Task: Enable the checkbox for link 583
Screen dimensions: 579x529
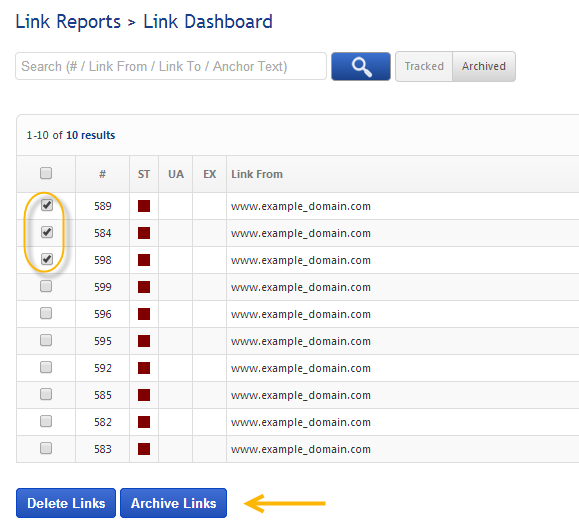Action: [x=46, y=448]
